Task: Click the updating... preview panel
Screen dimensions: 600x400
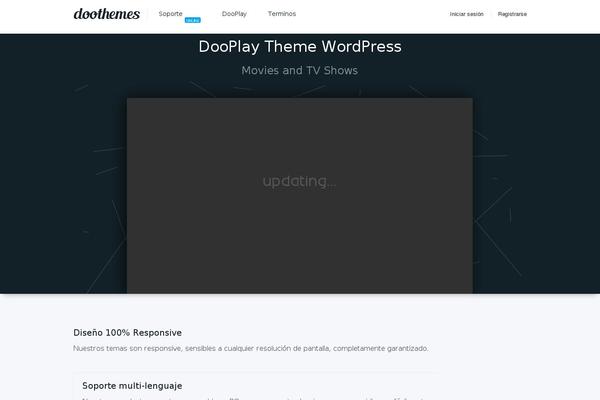Action: point(300,196)
